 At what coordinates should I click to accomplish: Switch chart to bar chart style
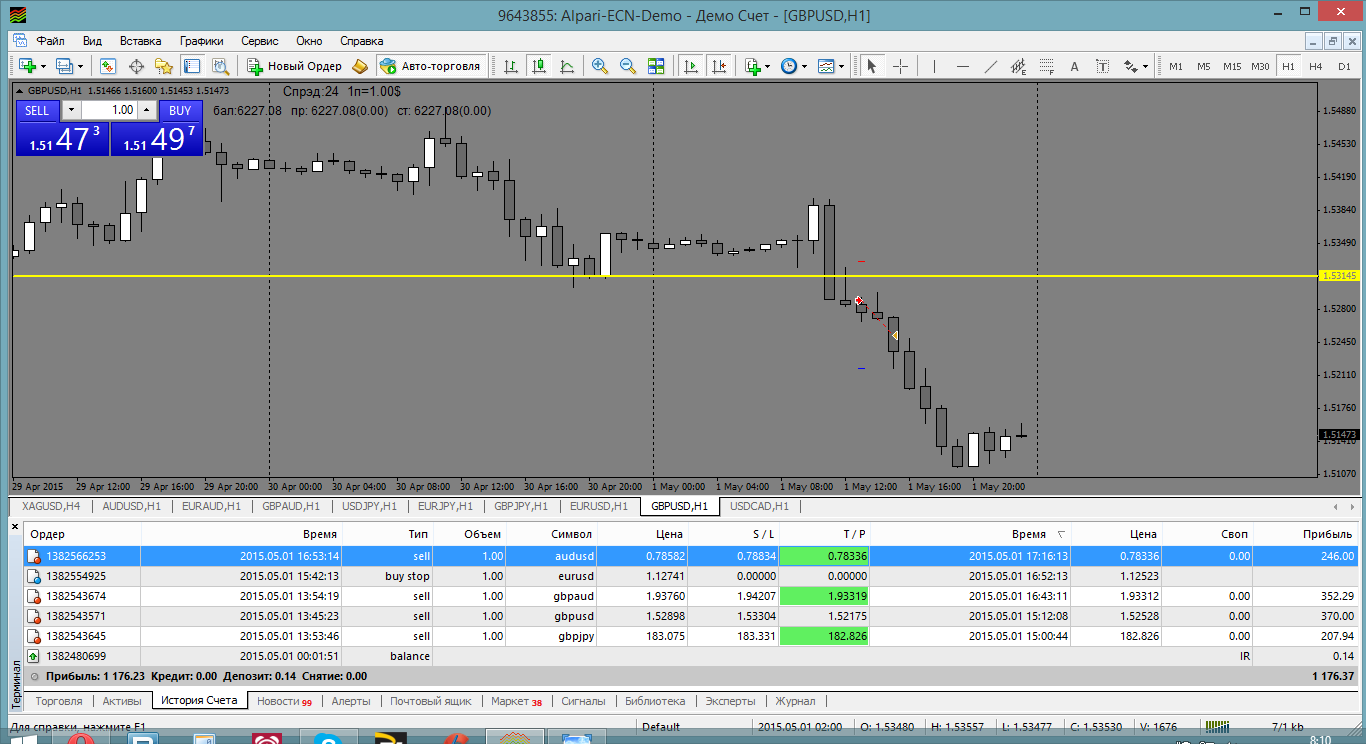click(511, 66)
